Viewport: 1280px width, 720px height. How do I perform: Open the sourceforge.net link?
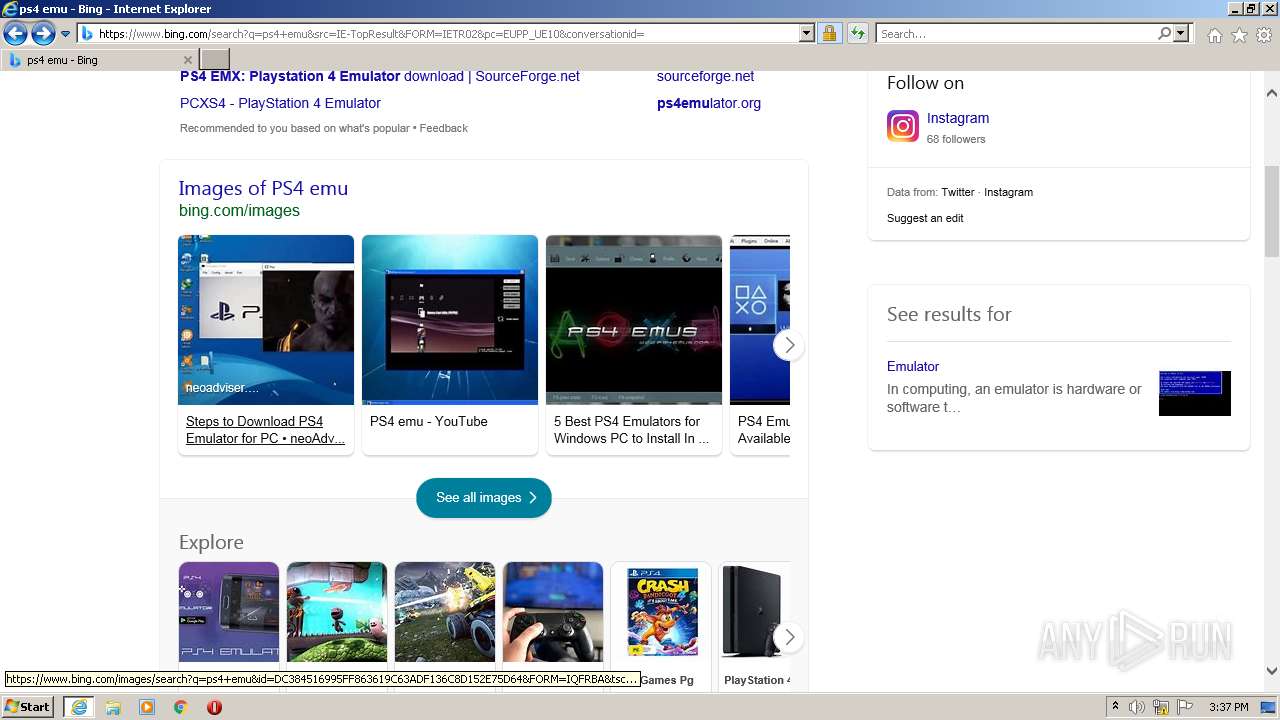click(705, 76)
